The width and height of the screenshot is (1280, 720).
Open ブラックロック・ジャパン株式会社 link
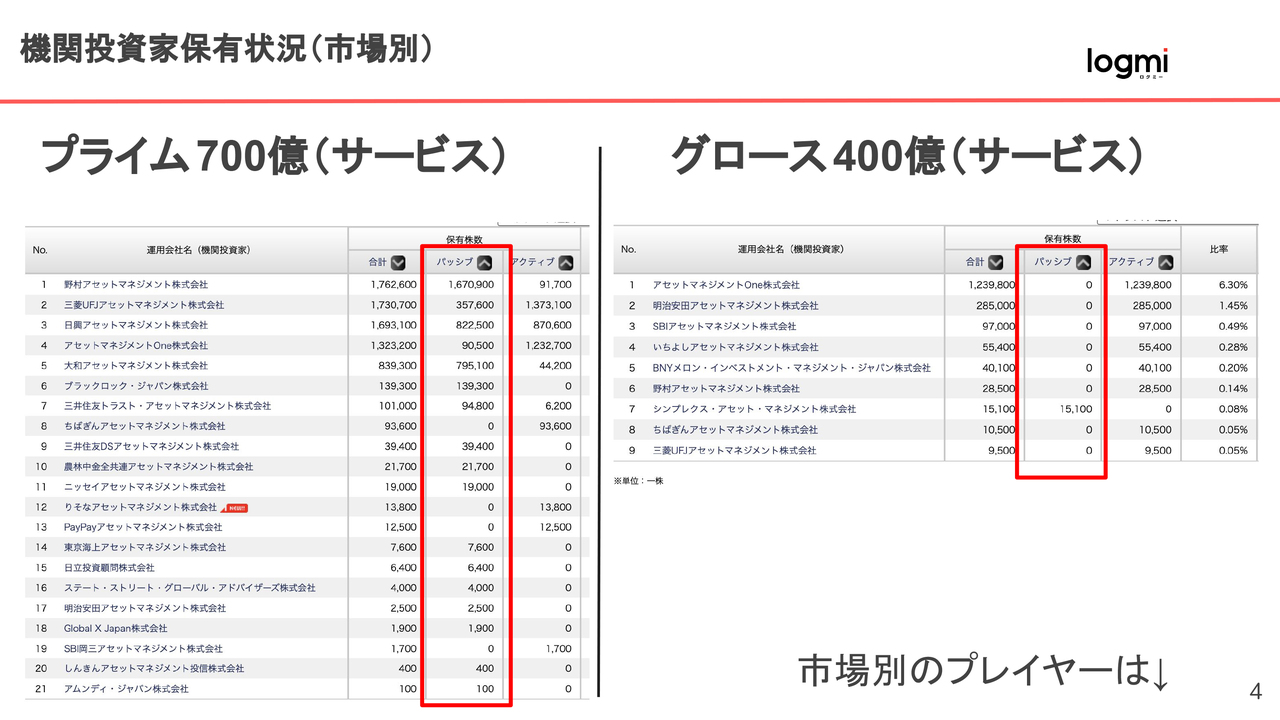click(x=136, y=386)
